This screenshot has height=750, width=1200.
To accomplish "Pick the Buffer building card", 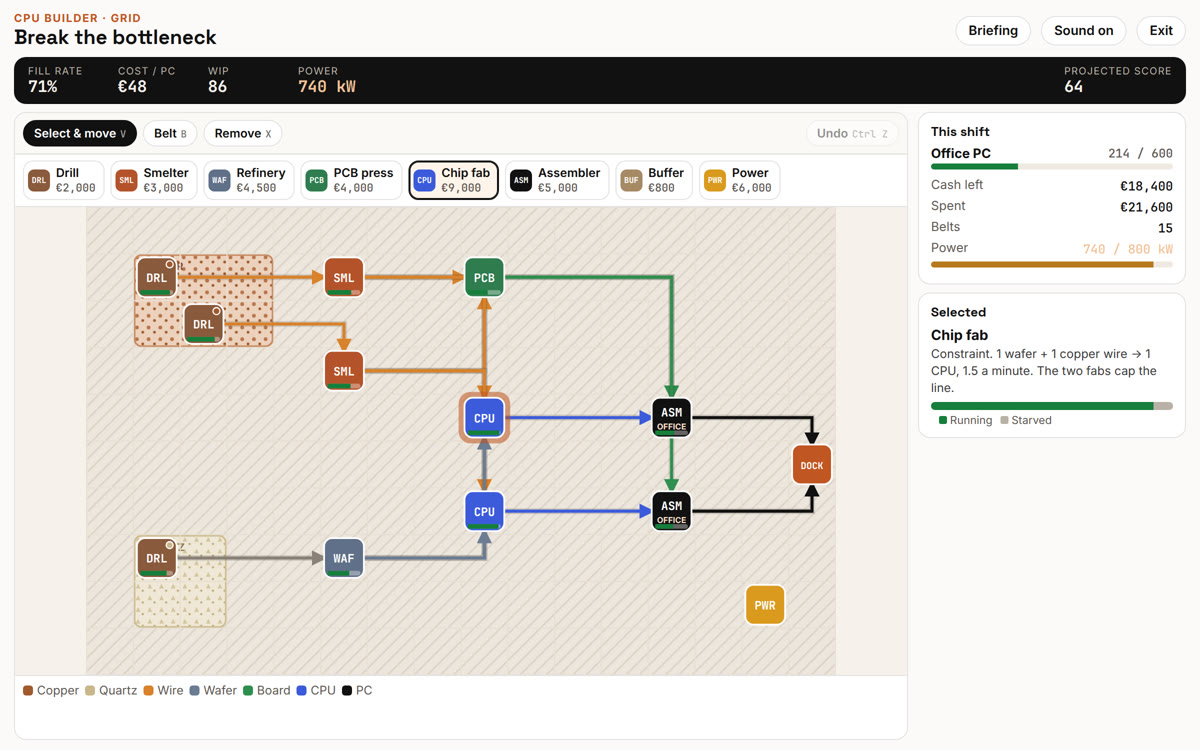I will point(654,180).
